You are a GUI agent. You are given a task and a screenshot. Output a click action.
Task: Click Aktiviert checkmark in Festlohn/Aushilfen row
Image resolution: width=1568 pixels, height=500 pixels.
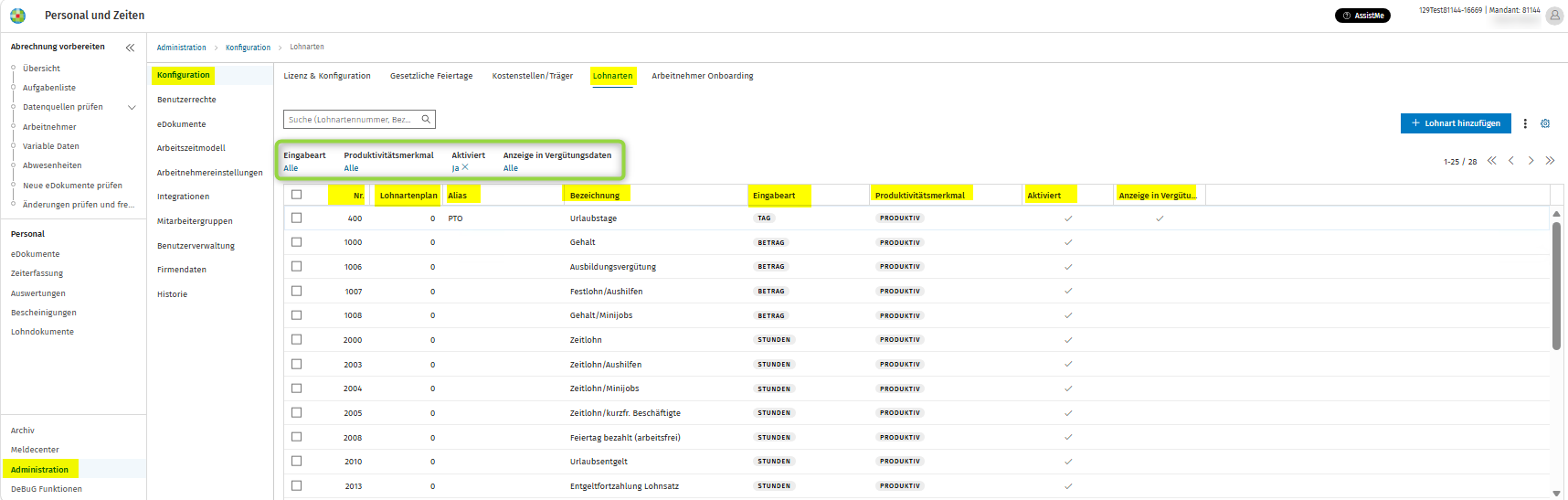pyautogui.click(x=1068, y=291)
